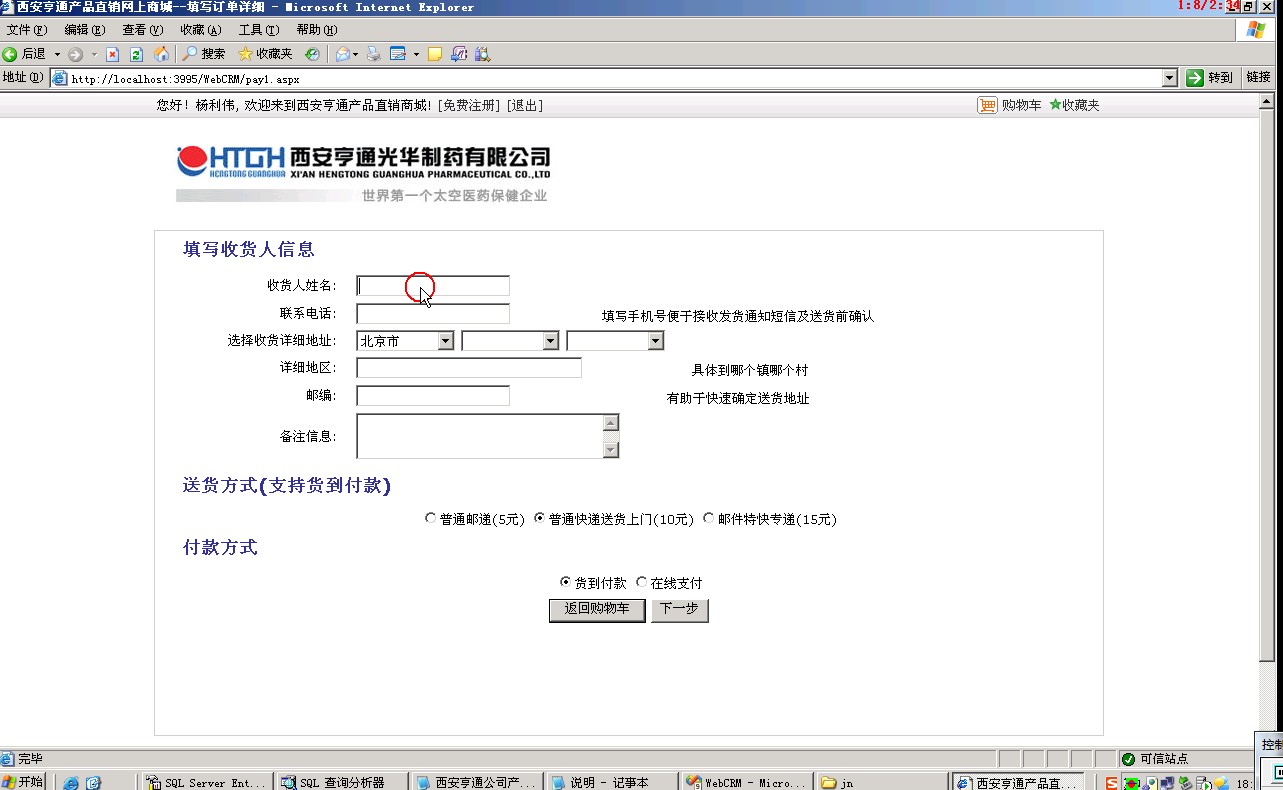1283x790 pixels.
Task: Click the yellow Discuss note icon
Action: point(435,54)
